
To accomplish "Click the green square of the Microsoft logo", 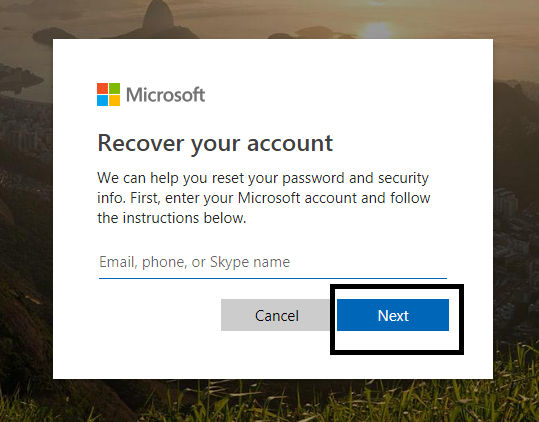I will tap(114, 88).
